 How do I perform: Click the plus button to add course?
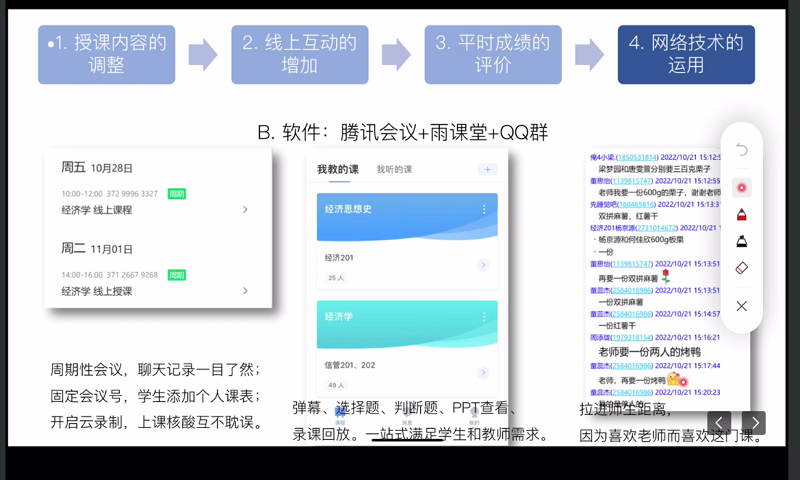tap(487, 170)
